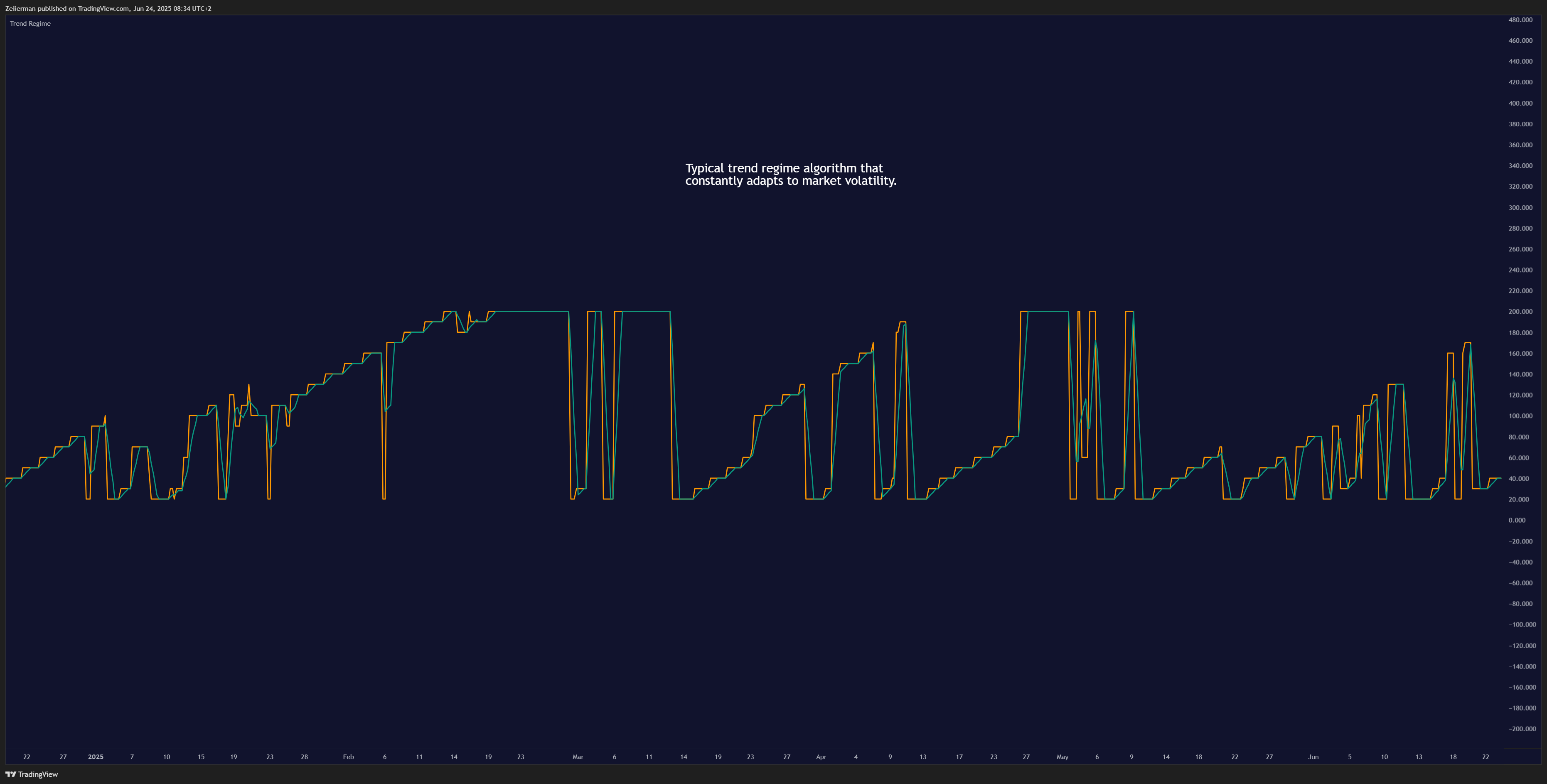
Task: Click the 4 date label after Apr
Action: coord(856,757)
